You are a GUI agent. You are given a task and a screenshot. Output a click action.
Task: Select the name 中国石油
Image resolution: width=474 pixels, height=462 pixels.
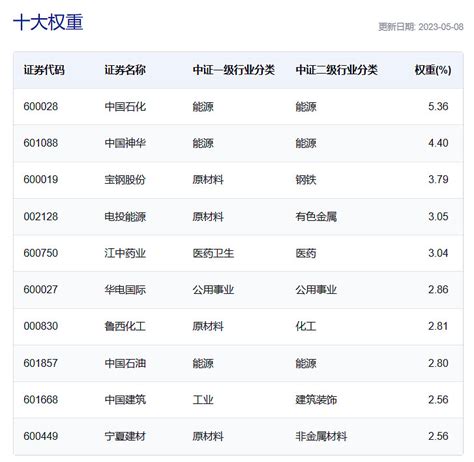click(x=125, y=363)
